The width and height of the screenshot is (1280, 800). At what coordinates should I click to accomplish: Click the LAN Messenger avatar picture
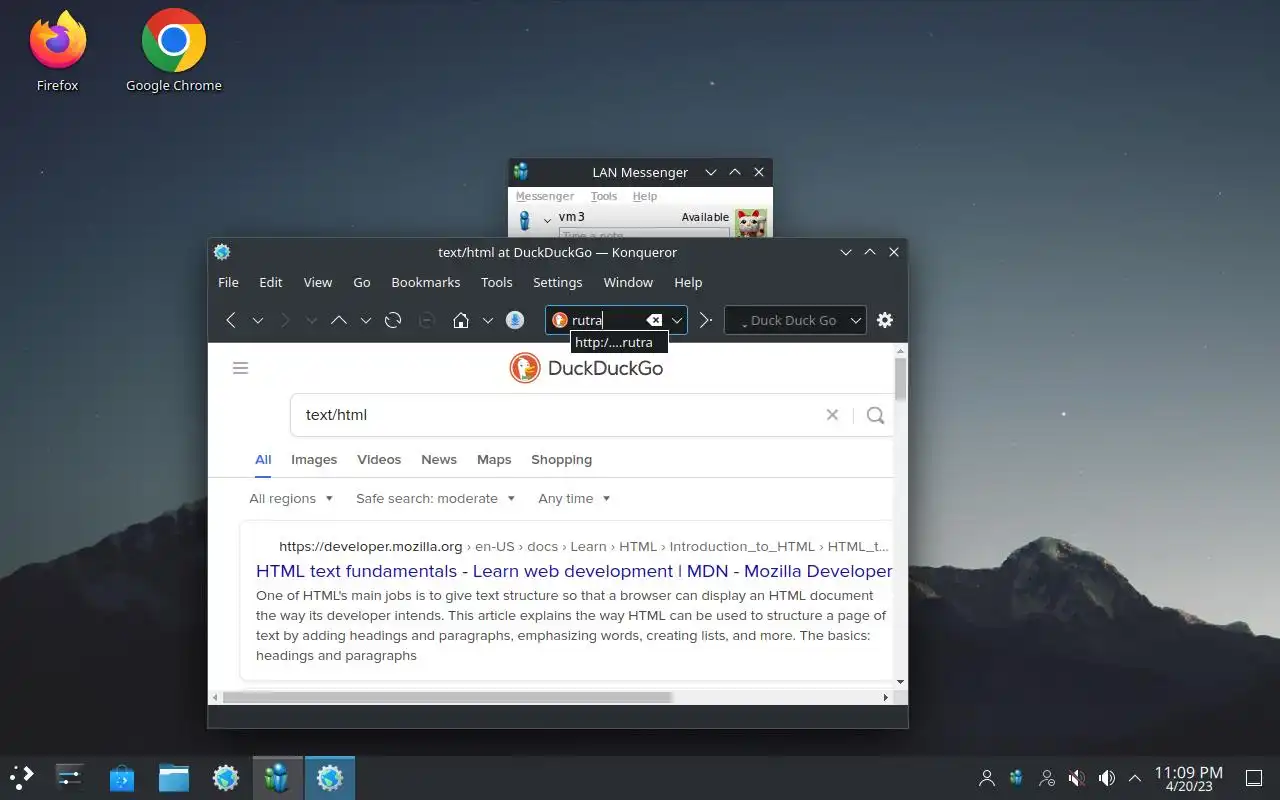click(750, 223)
